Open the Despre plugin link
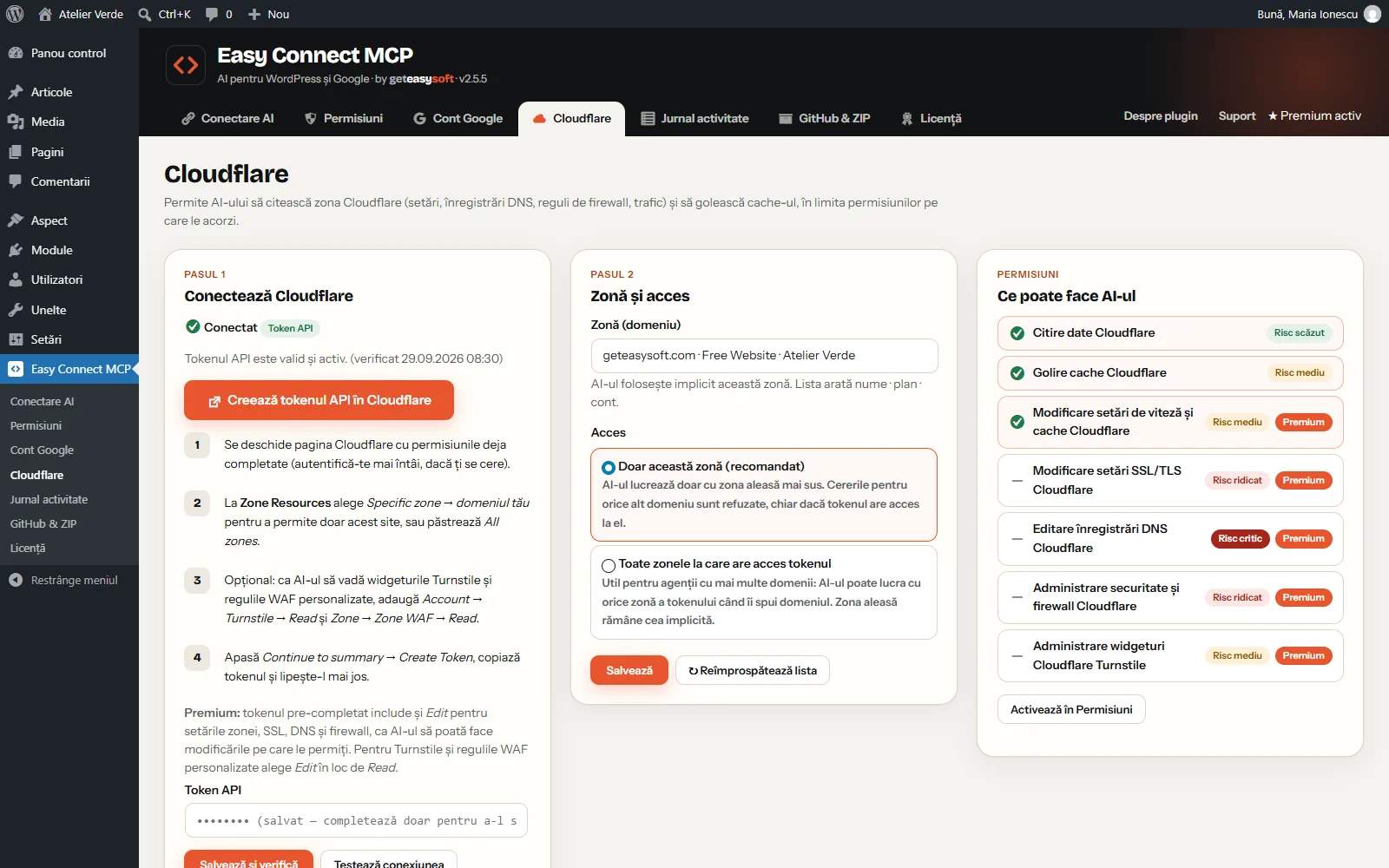 [x=1161, y=115]
